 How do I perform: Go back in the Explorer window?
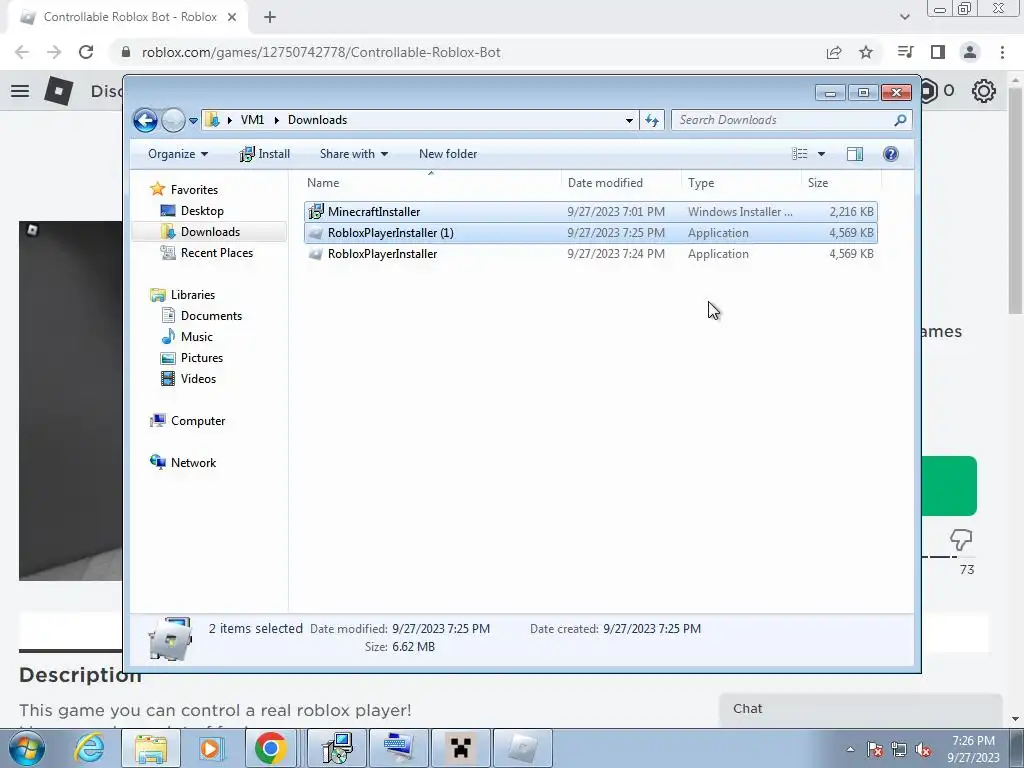[x=145, y=120]
